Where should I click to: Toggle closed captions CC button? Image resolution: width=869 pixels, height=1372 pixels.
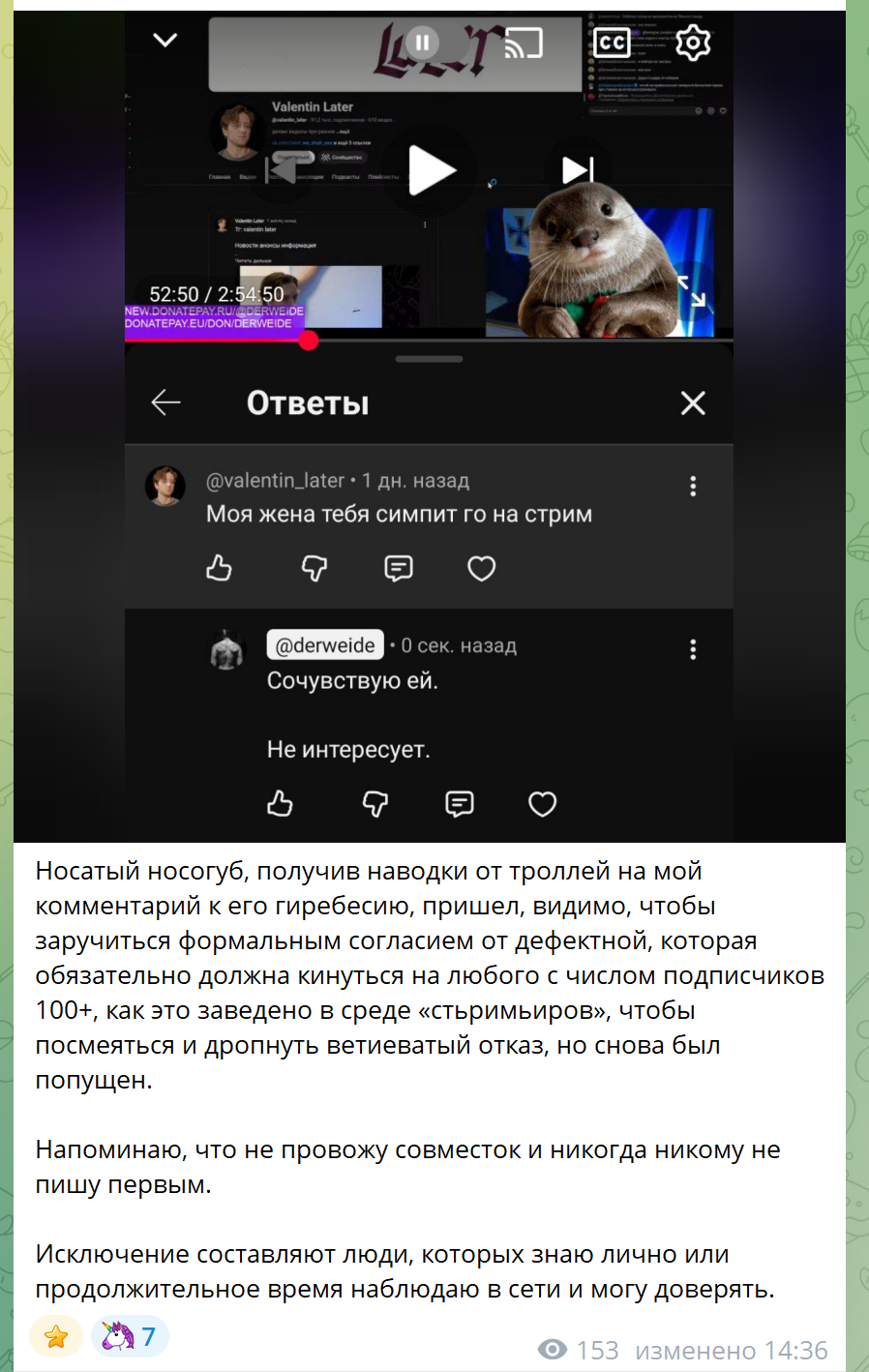[x=611, y=43]
